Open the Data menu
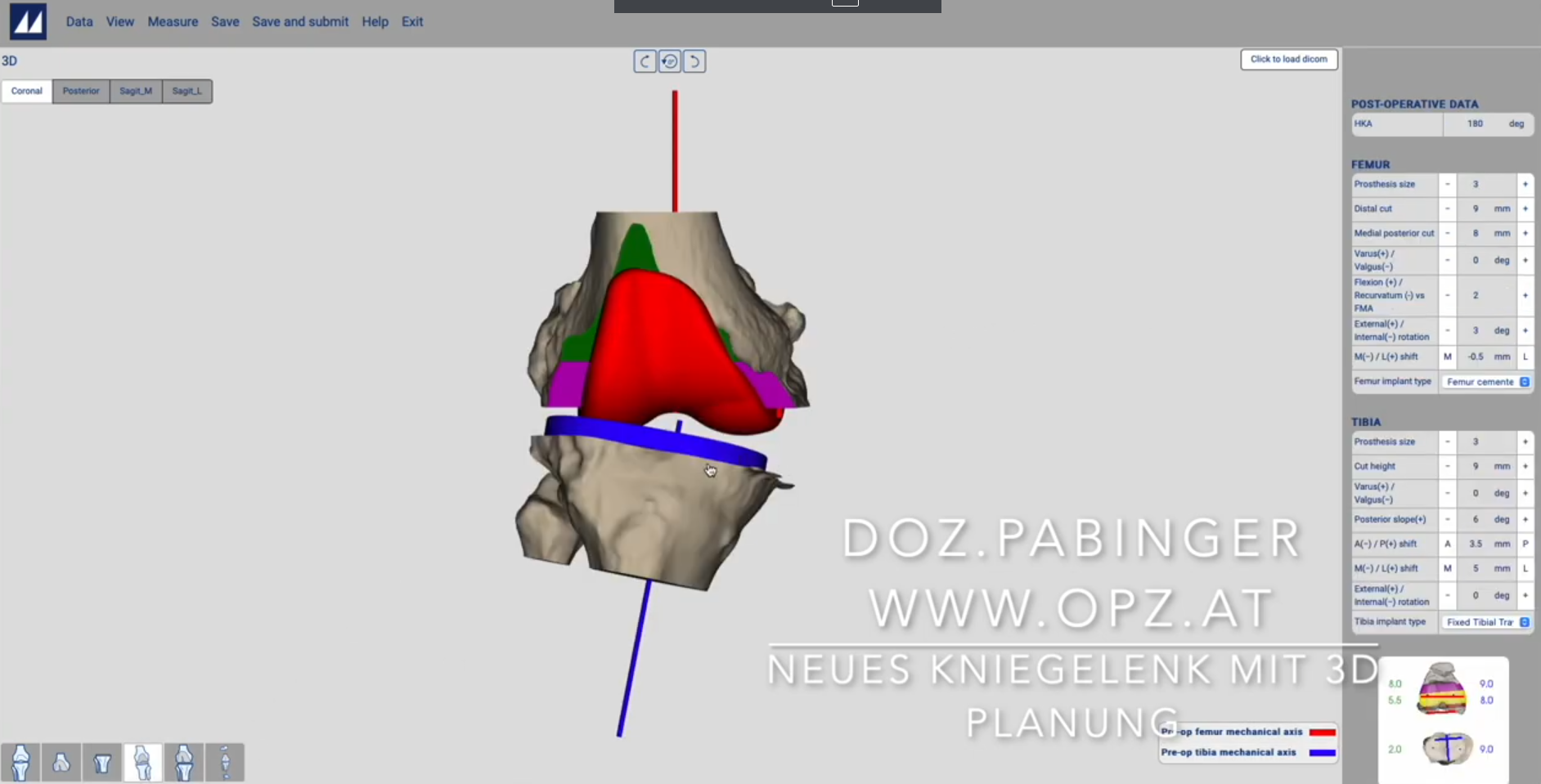This screenshot has height=784, width=1541. tap(79, 22)
